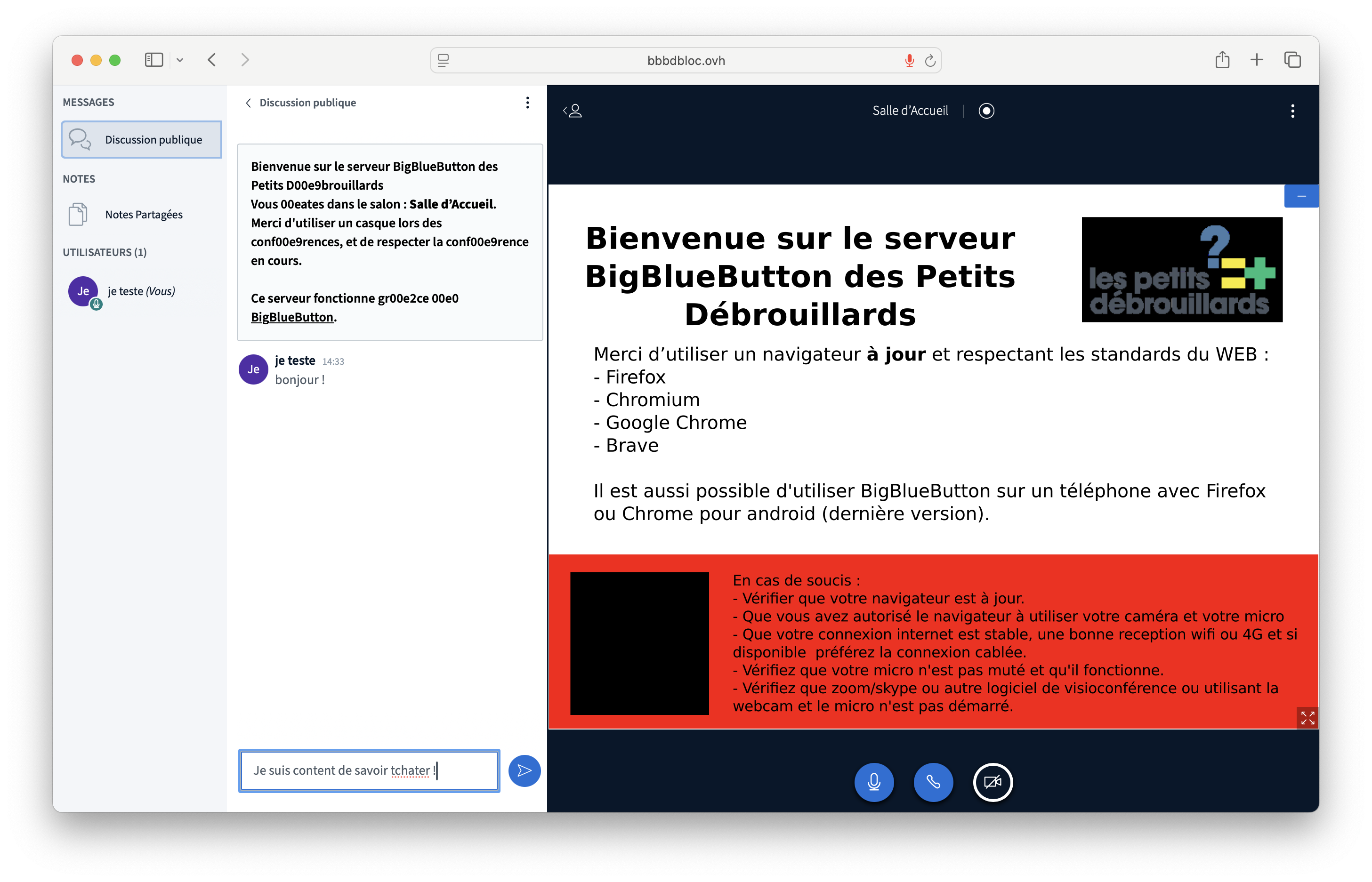The height and width of the screenshot is (882, 1372).
Task: Open Notes Partagées
Action: click(143, 215)
